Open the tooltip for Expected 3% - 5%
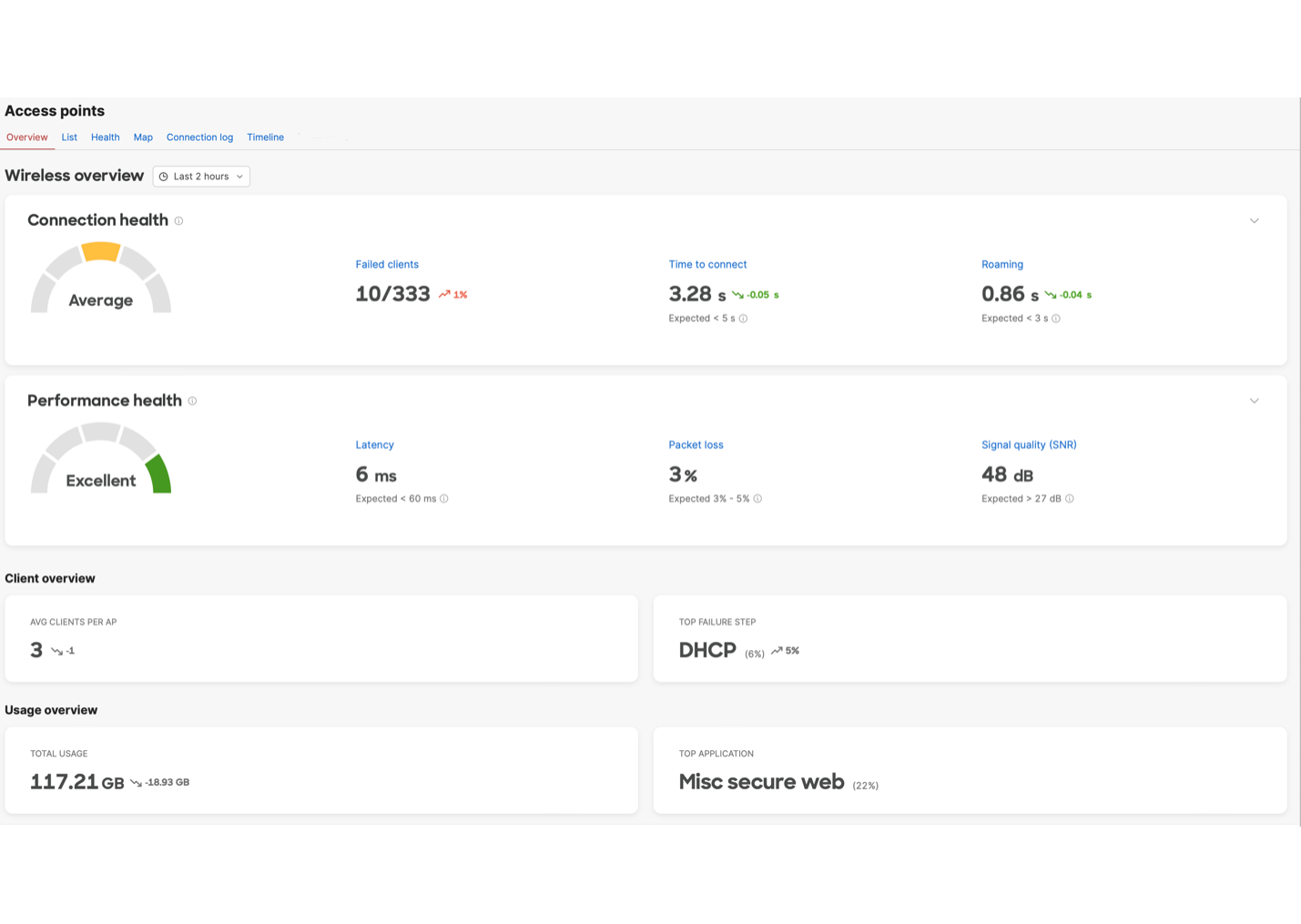The height and width of the screenshot is (924, 1301). [757, 499]
